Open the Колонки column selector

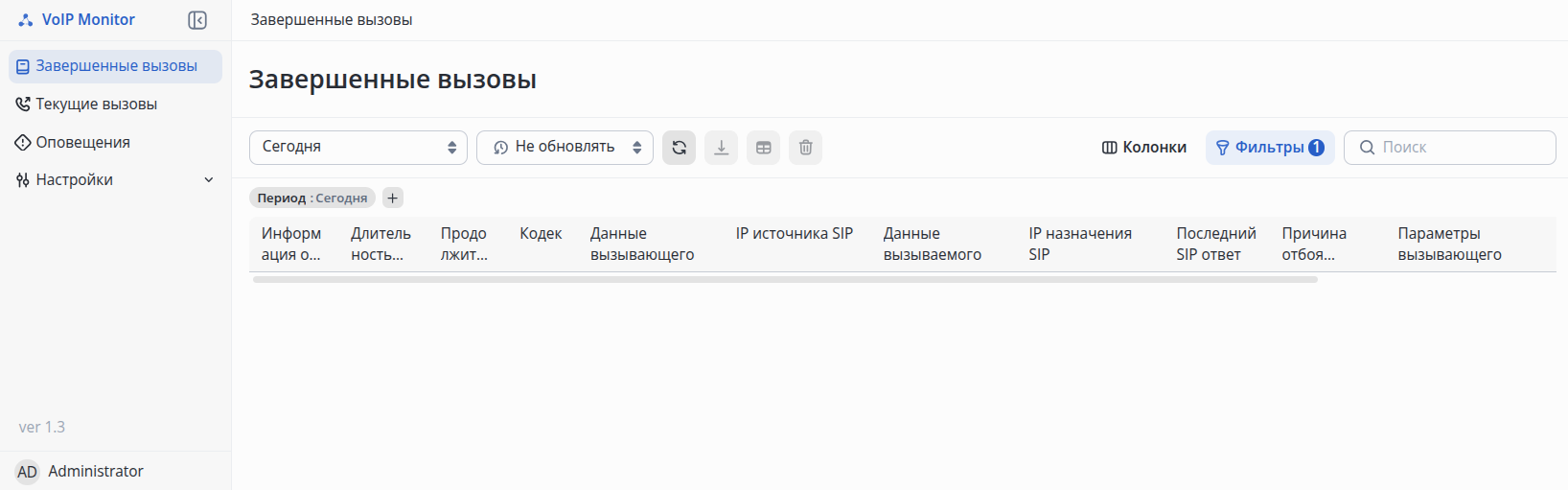[1144, 148]
